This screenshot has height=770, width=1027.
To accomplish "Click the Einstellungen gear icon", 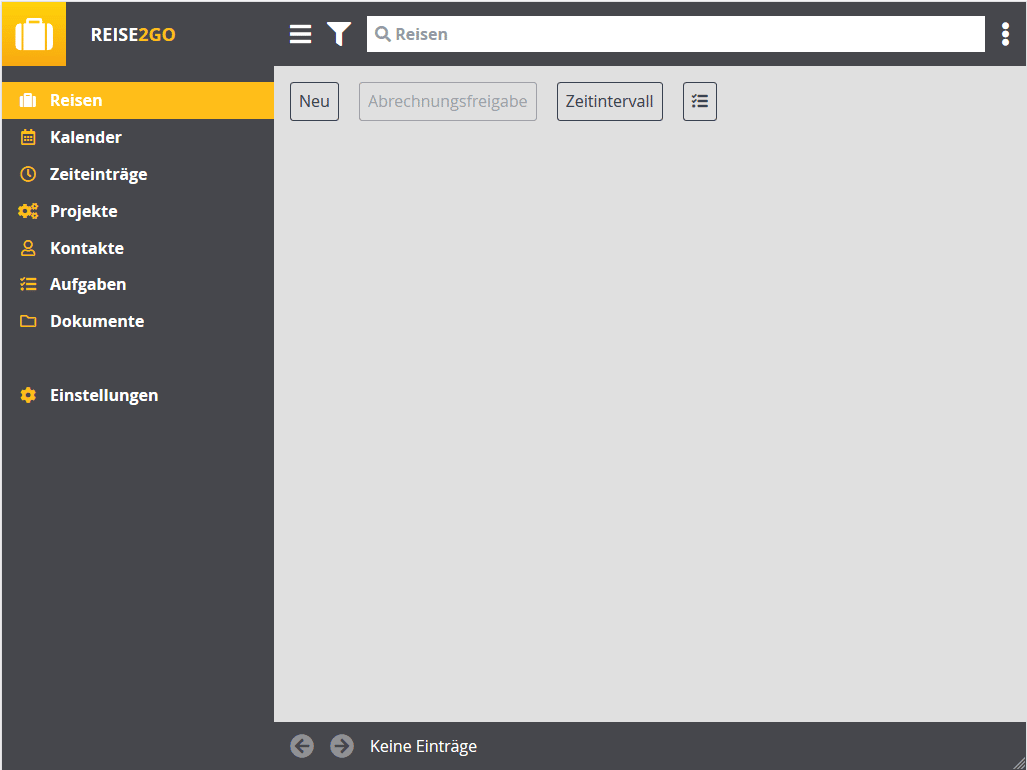I will [x=28, y=395].
